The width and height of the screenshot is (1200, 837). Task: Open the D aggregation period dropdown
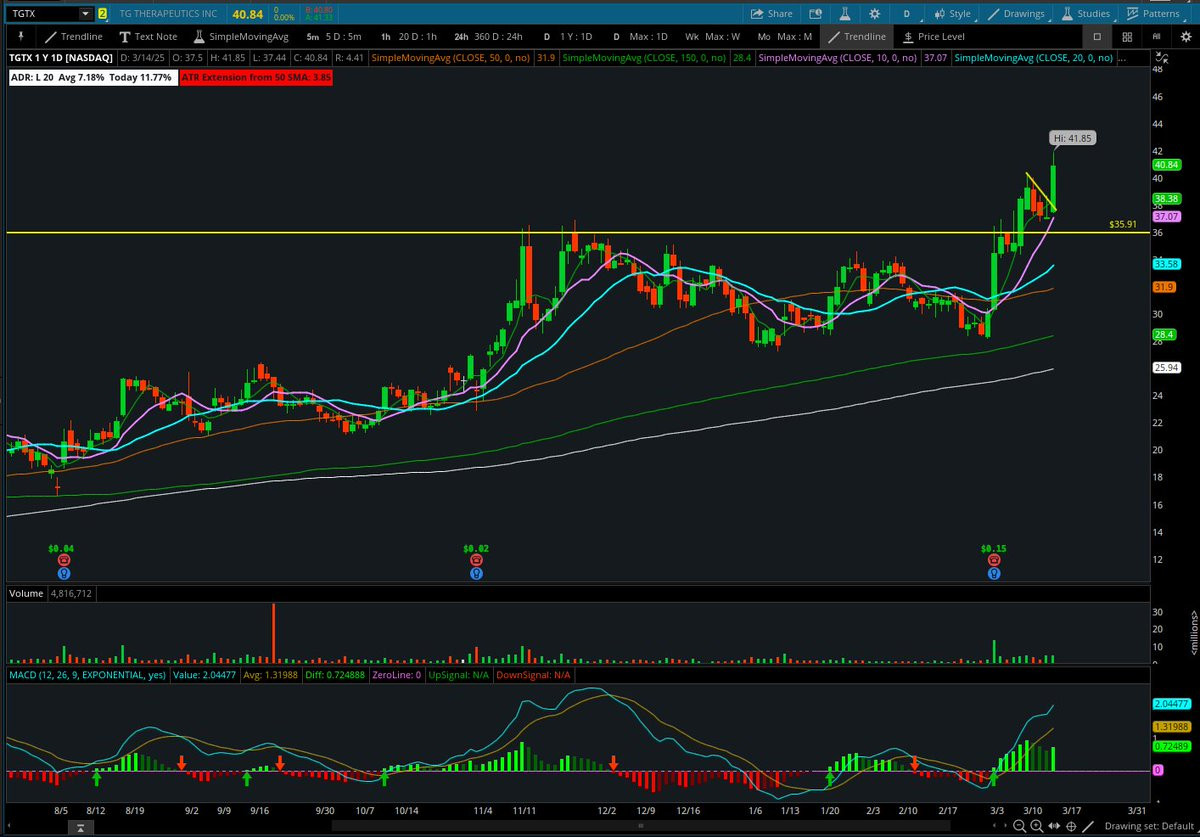pyautogui.click(x=906, y=14)
